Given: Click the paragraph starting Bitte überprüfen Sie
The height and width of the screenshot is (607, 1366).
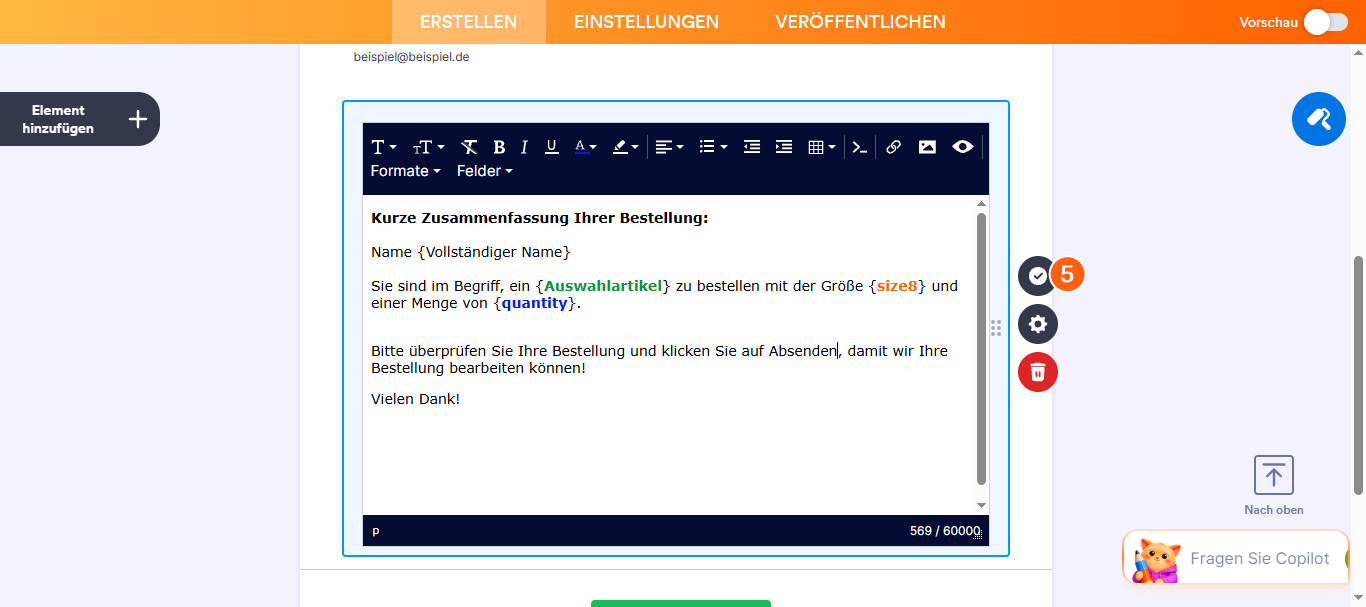Looking at the screenshot, I should (x=659, y=359).
